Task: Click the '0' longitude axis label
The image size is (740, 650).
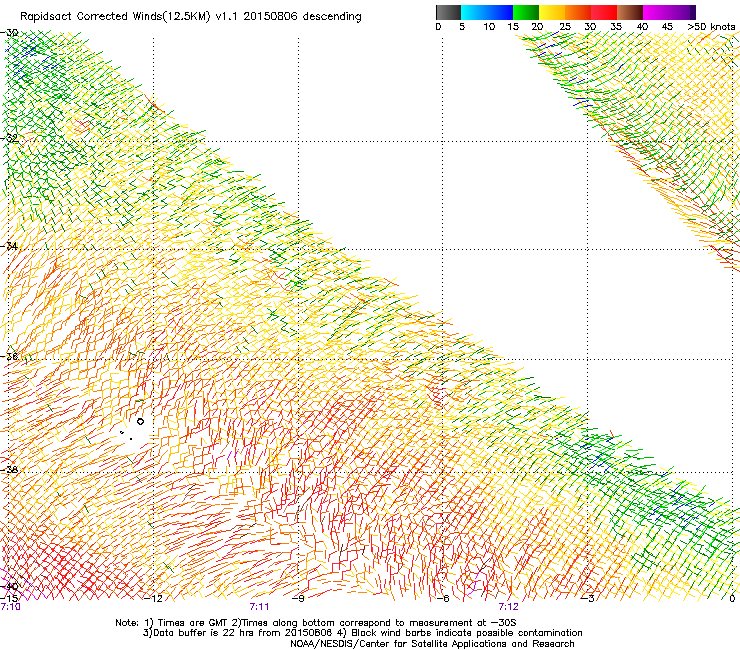Action: tap(732, 599)
